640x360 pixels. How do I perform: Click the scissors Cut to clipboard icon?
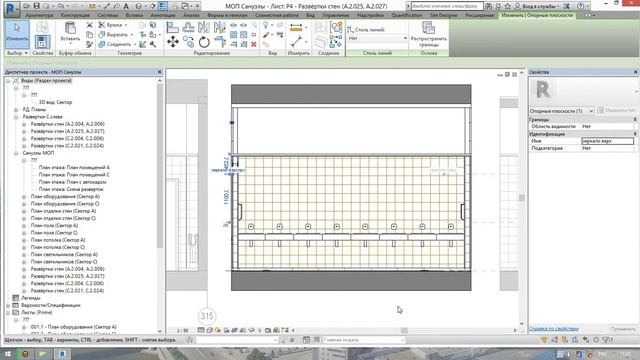coord(89,25)
